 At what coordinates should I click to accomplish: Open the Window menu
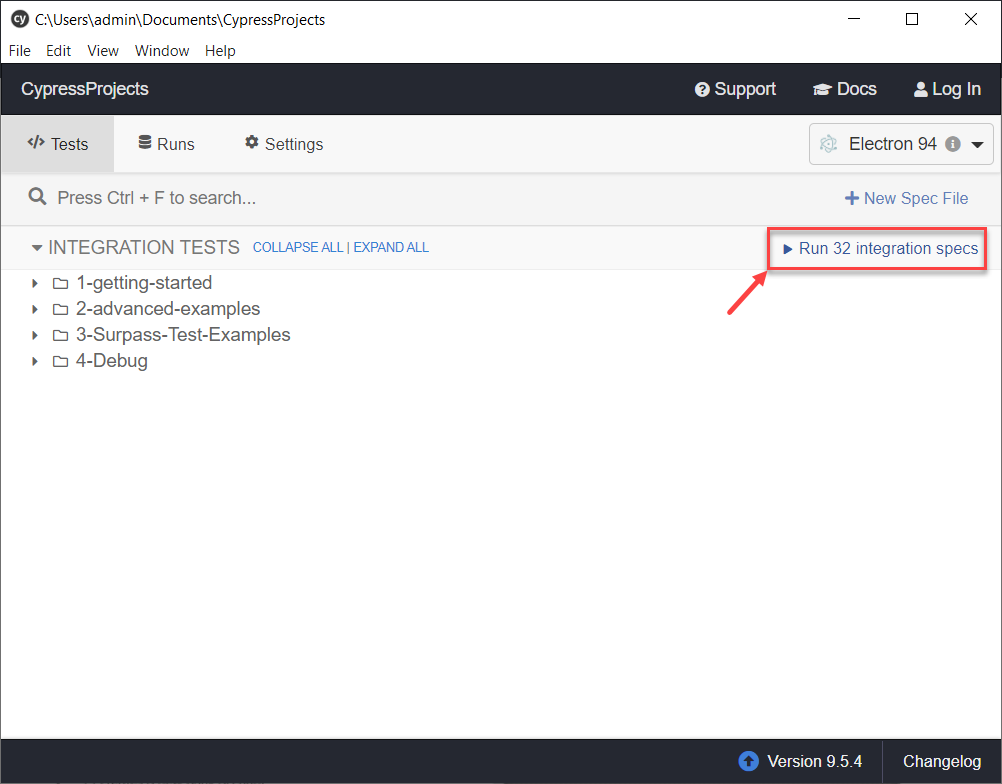click(x=162, y=50)
